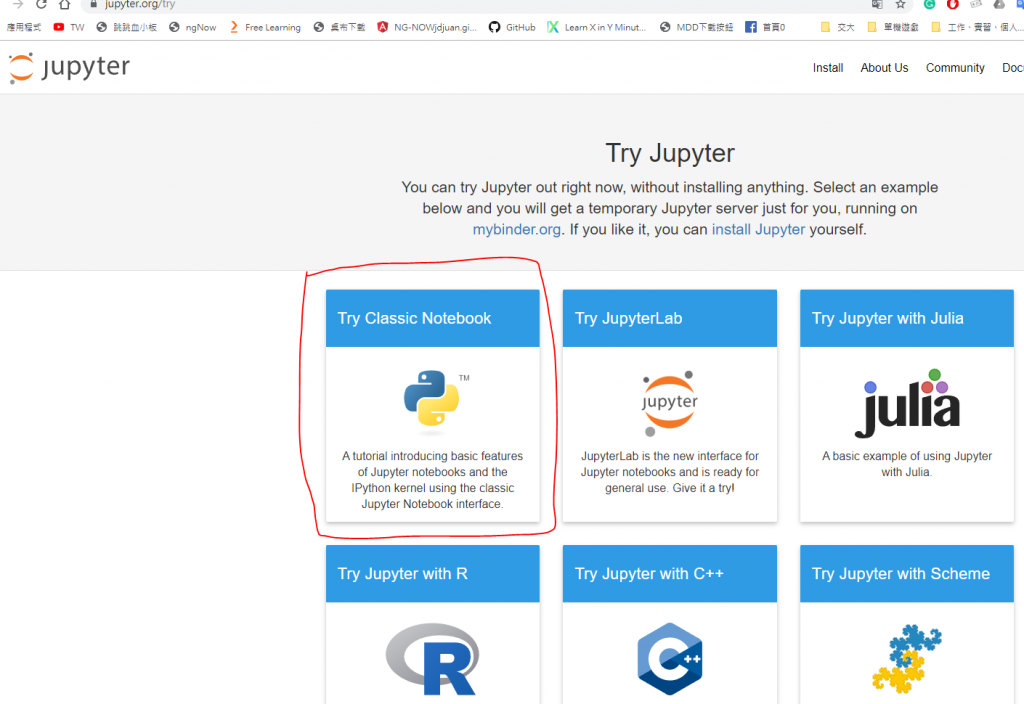
Task: Open the 交大 bookmarks folder
Action: 837,27
